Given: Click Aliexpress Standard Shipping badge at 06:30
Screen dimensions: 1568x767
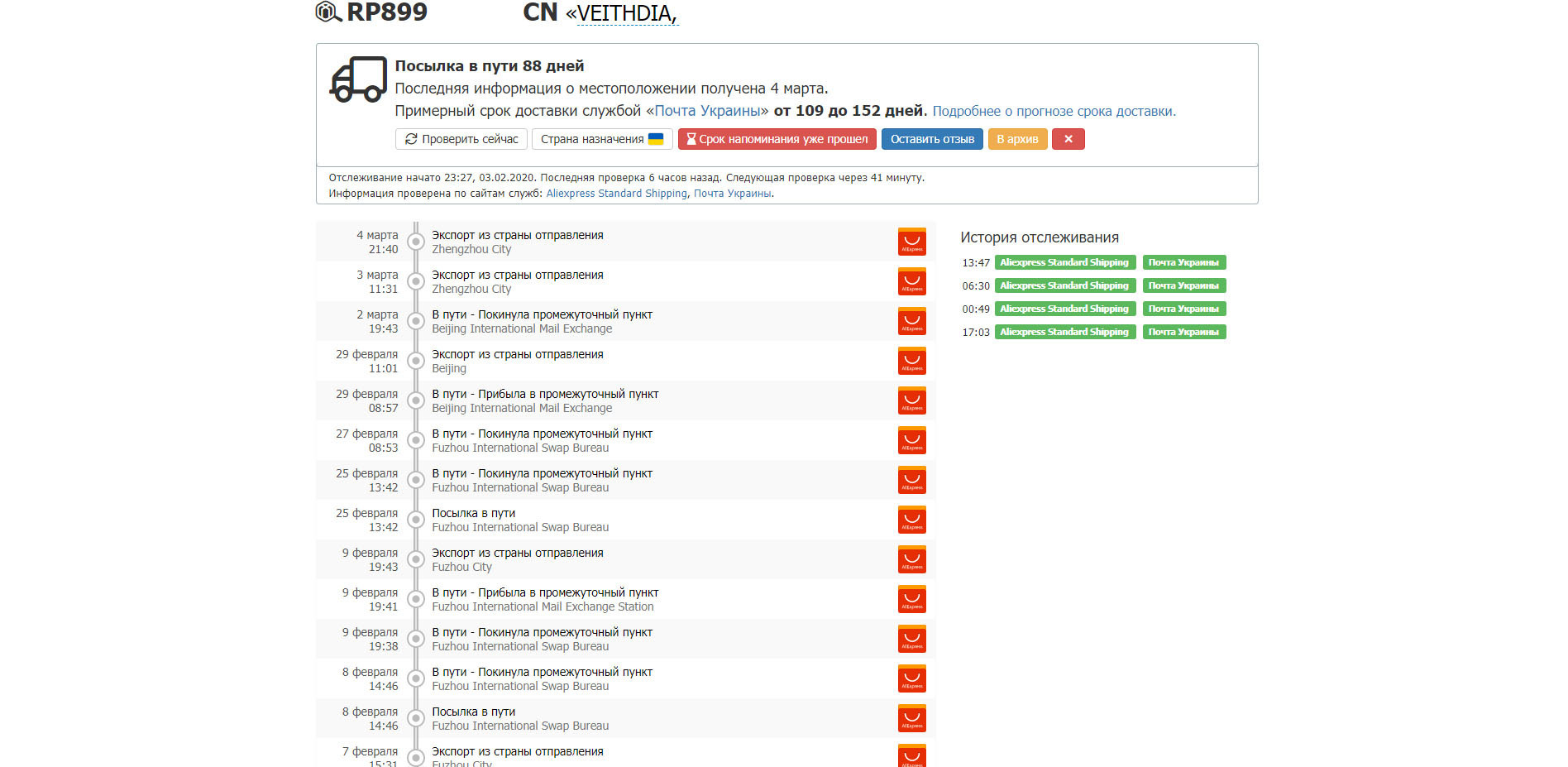Looking at the screenshot, I should [x=1064, y=285].
